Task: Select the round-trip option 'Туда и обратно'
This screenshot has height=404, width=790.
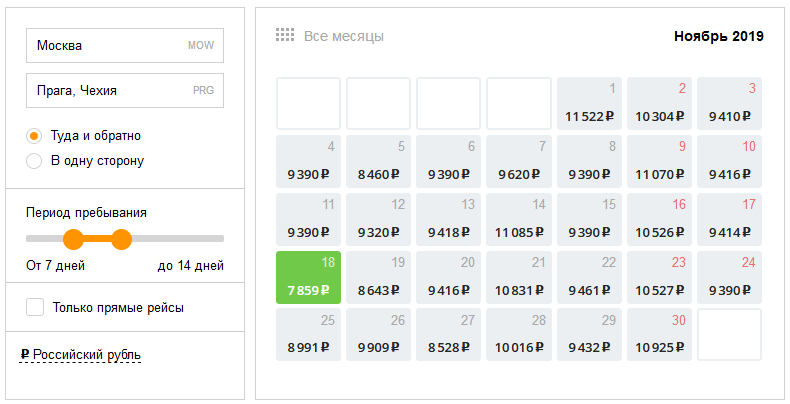Action: click(34, 135)
